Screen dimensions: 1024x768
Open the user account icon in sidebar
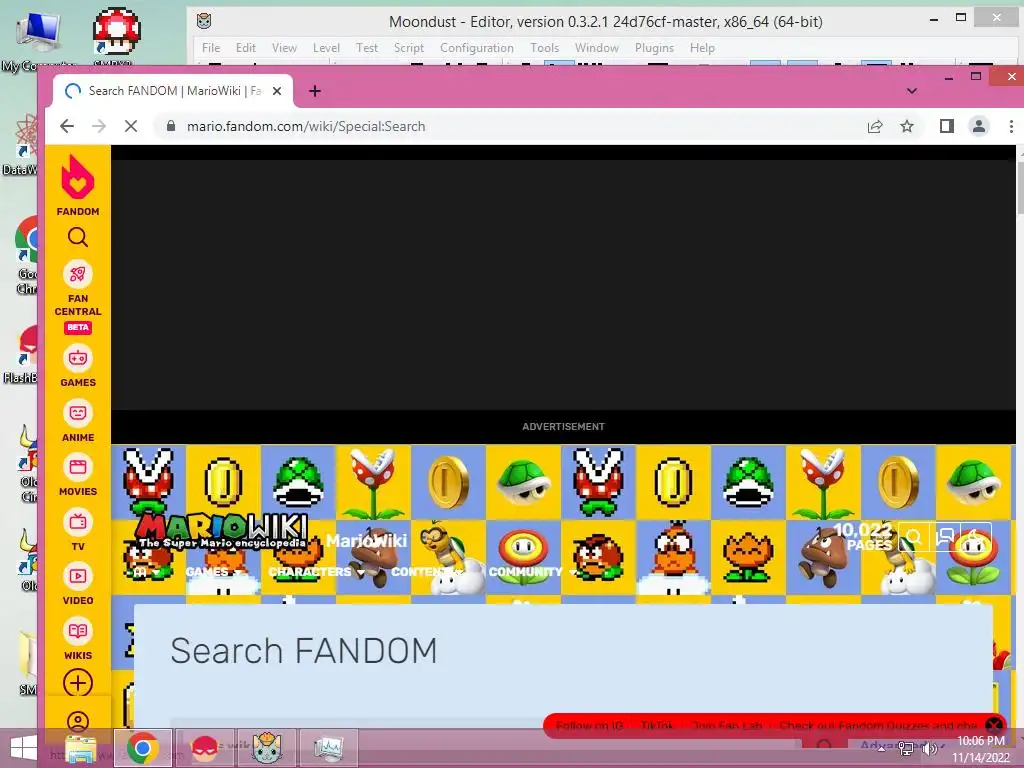coord(78,722)
